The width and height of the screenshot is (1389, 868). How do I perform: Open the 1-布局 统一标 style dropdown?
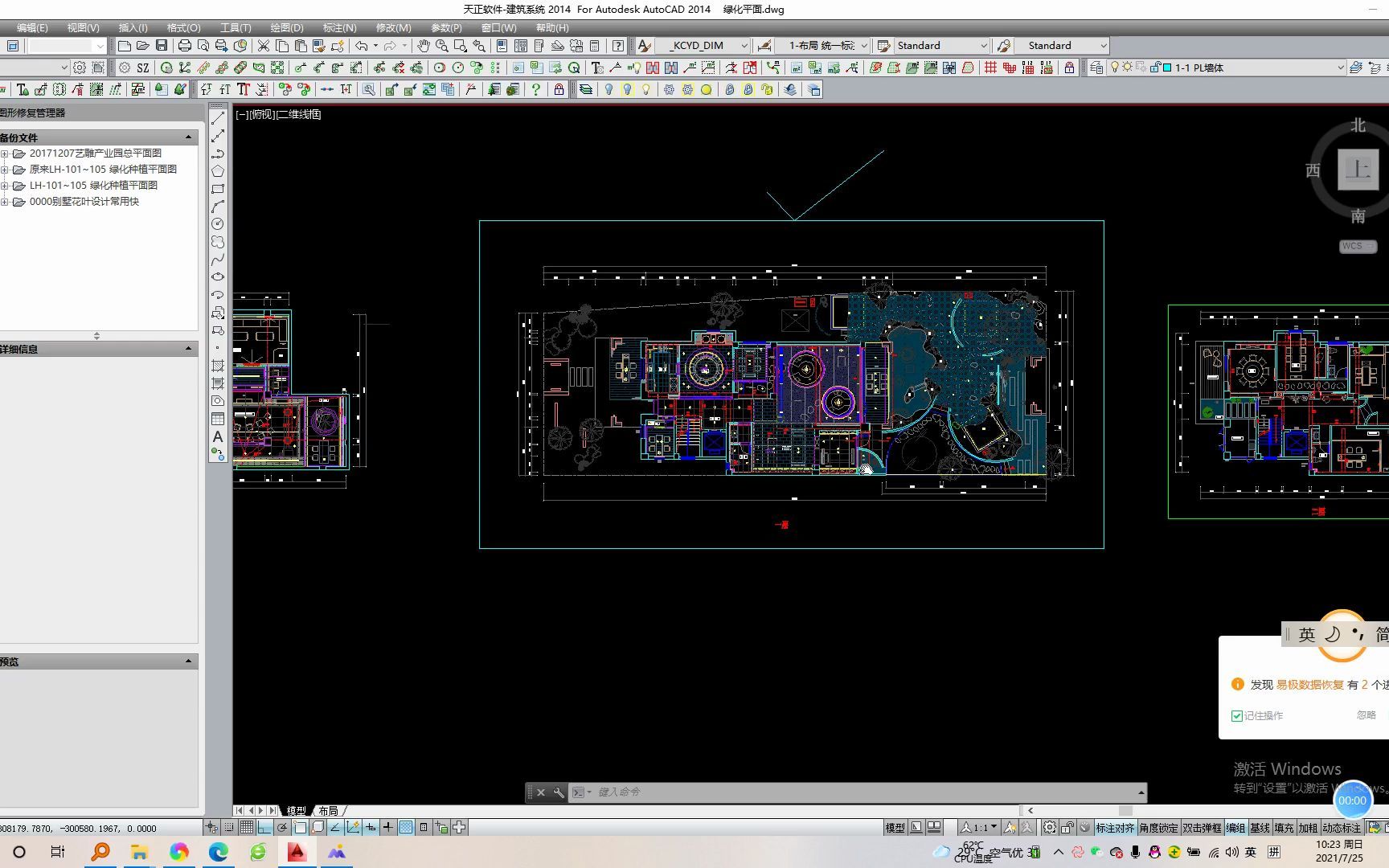pyautogui.click(x=822, y=46)
